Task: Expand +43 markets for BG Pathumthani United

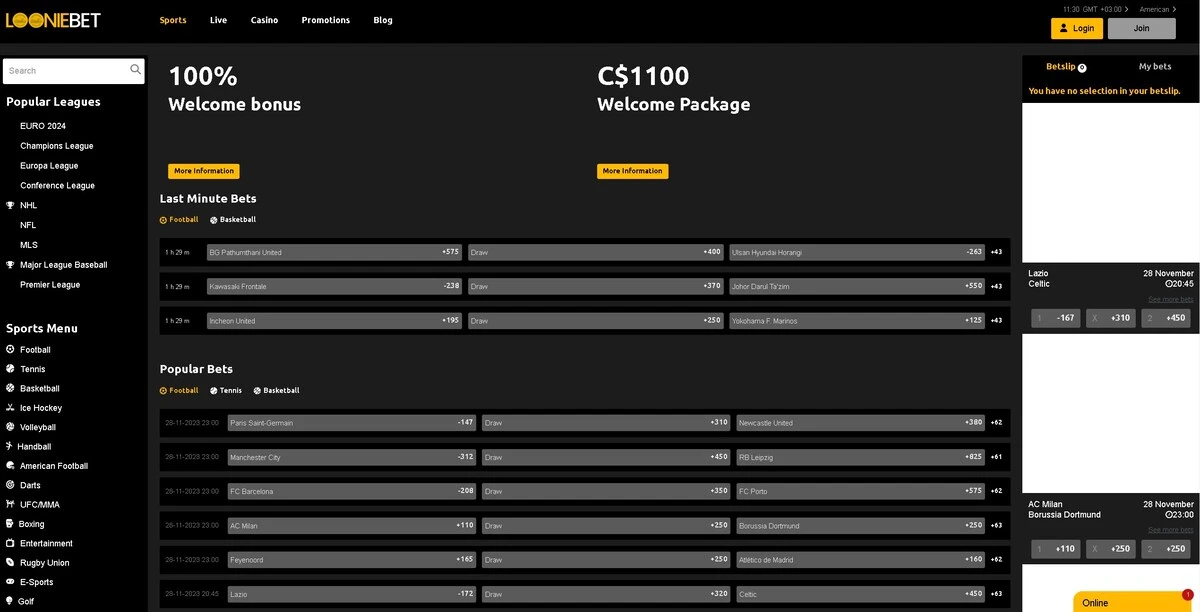Action: click(x=996, y=252)
